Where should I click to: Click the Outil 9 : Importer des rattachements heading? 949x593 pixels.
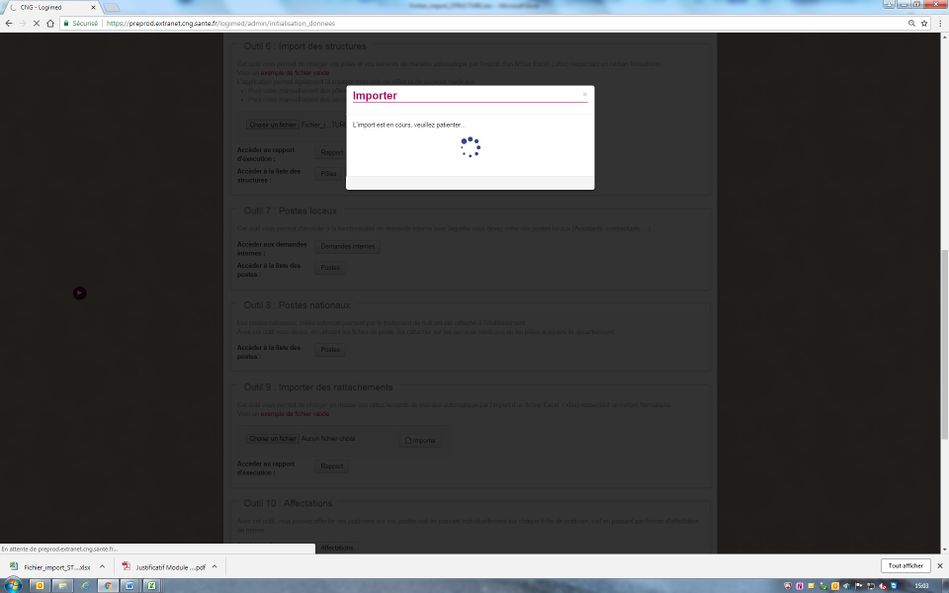tap(318, 387)
